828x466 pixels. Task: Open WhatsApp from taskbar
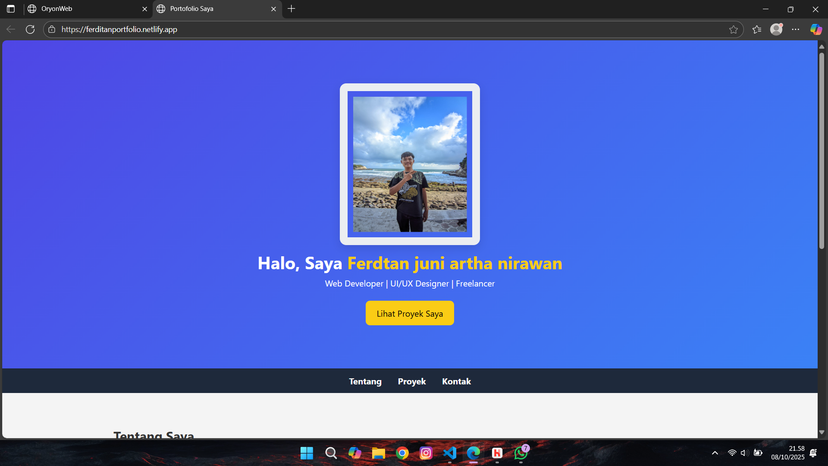tap(521, 453)
